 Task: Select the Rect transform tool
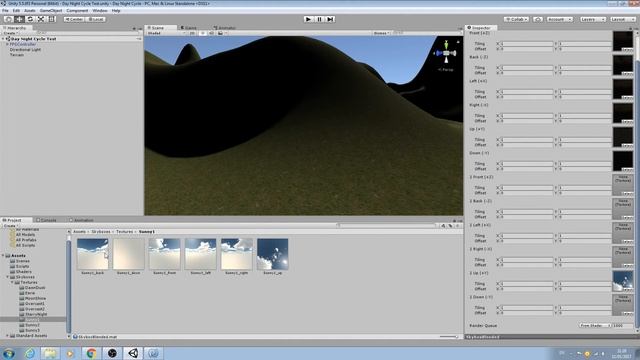52,19
